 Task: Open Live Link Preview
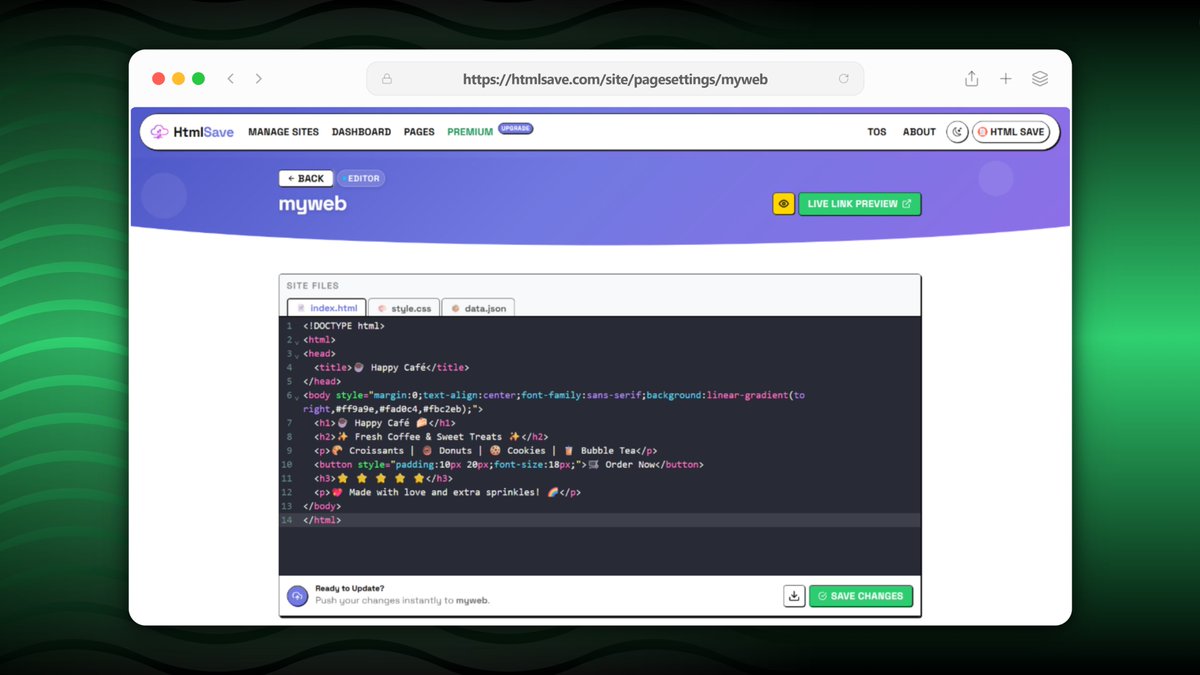[x=860, y=204]
